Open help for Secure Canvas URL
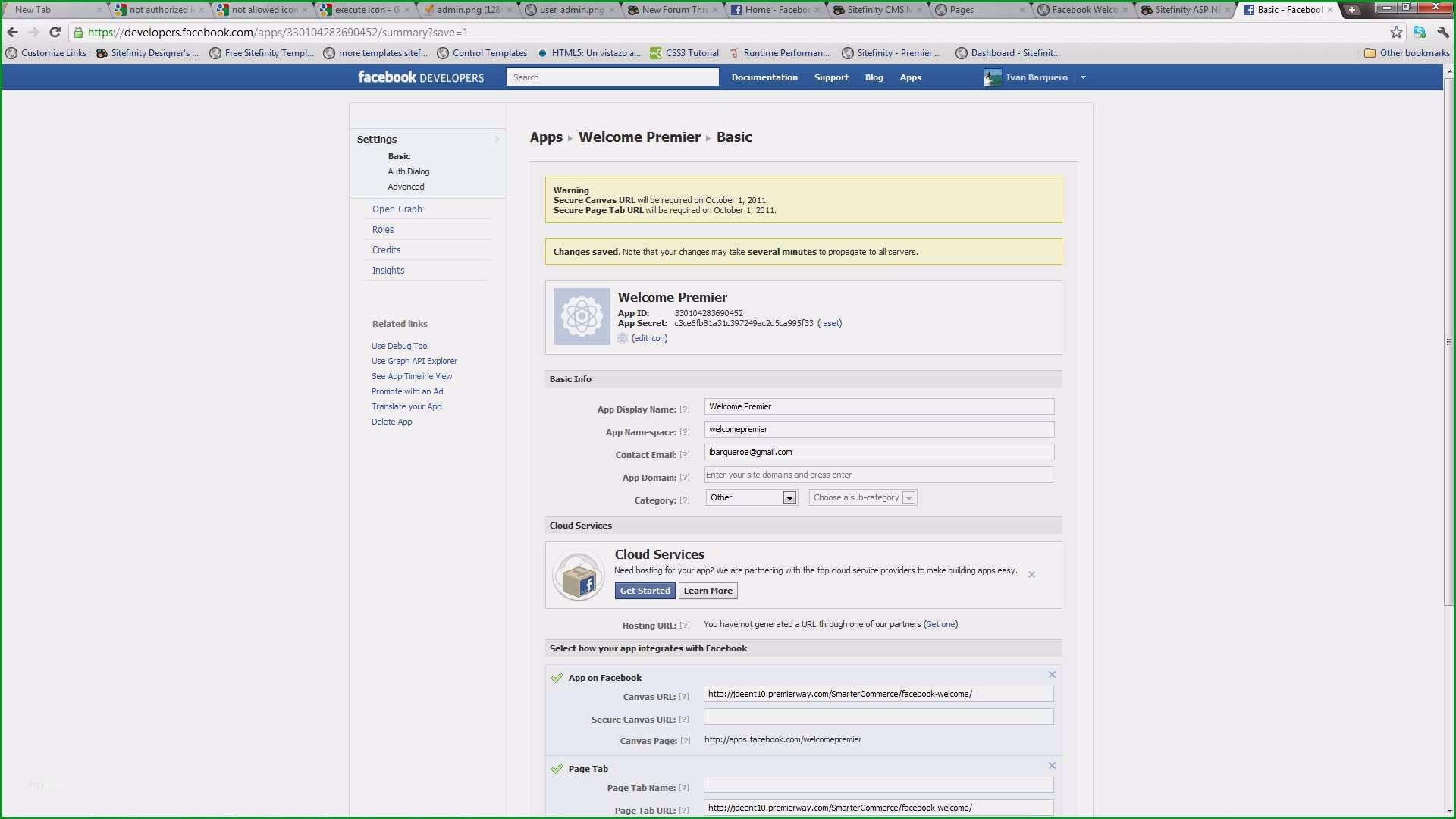Viewport: 1456px width, 819px height. click(x=684, y=719)
